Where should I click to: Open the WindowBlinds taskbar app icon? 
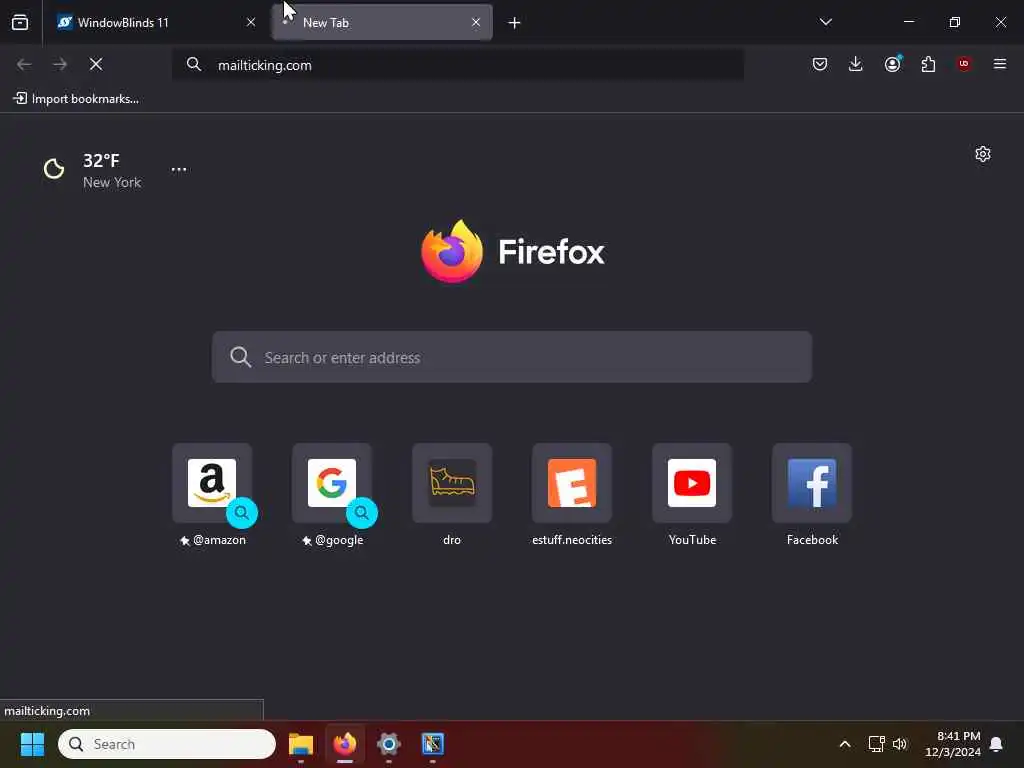pyautogui.click(x=432, y=744)
